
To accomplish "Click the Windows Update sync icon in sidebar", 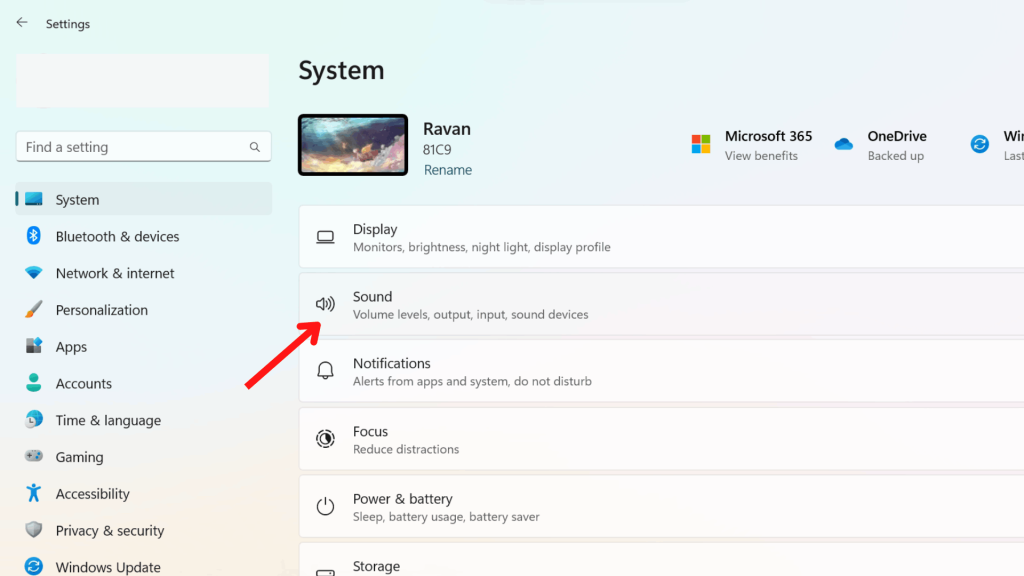I will point(33,566).
